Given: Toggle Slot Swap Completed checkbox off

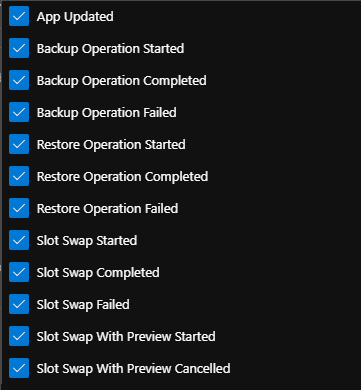Looking at the screenshot, I should (x=19, y=272).
